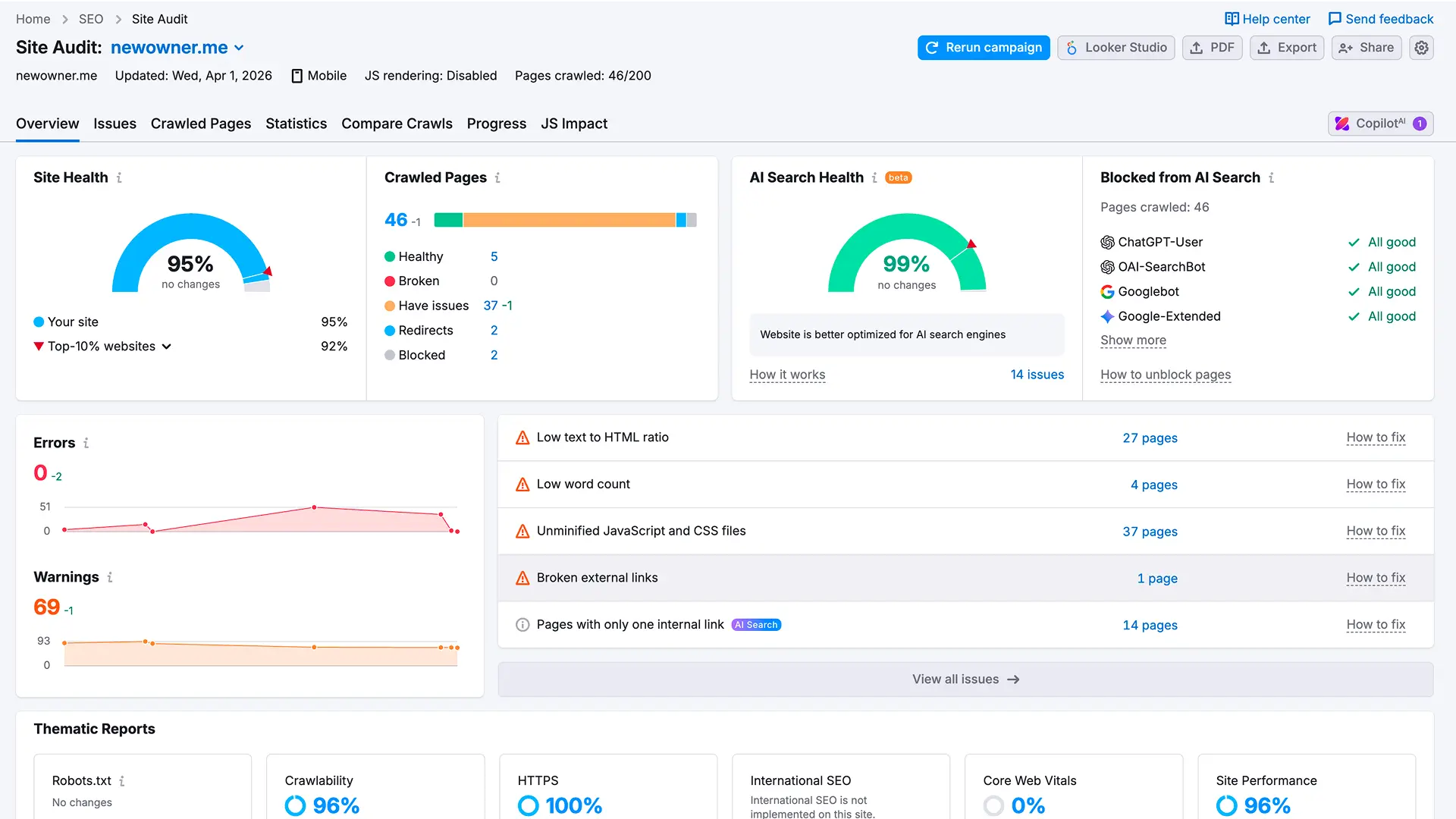Open the report in Looker Studio

(x=1116, y=47)
